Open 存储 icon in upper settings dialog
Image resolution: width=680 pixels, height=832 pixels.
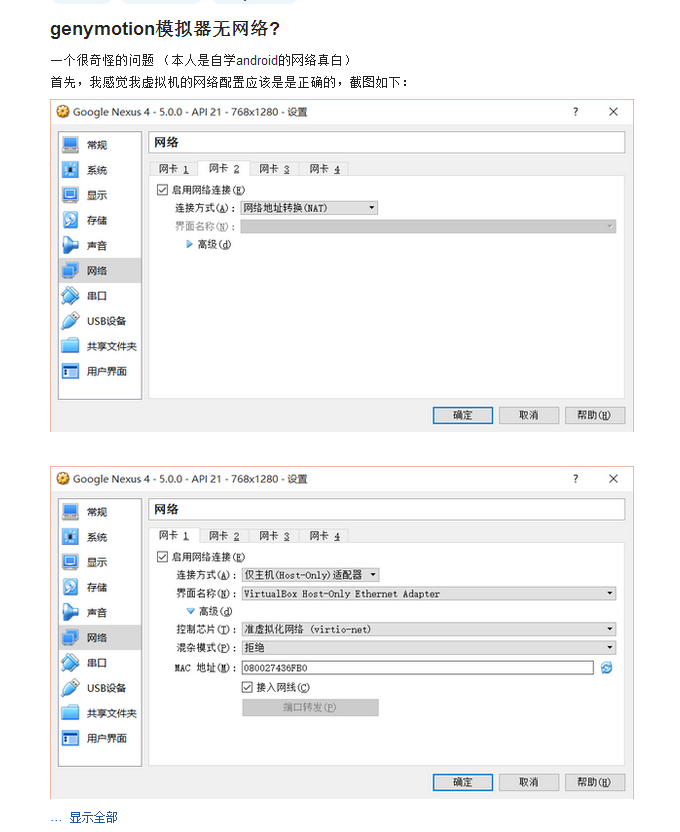pos(70,220)
